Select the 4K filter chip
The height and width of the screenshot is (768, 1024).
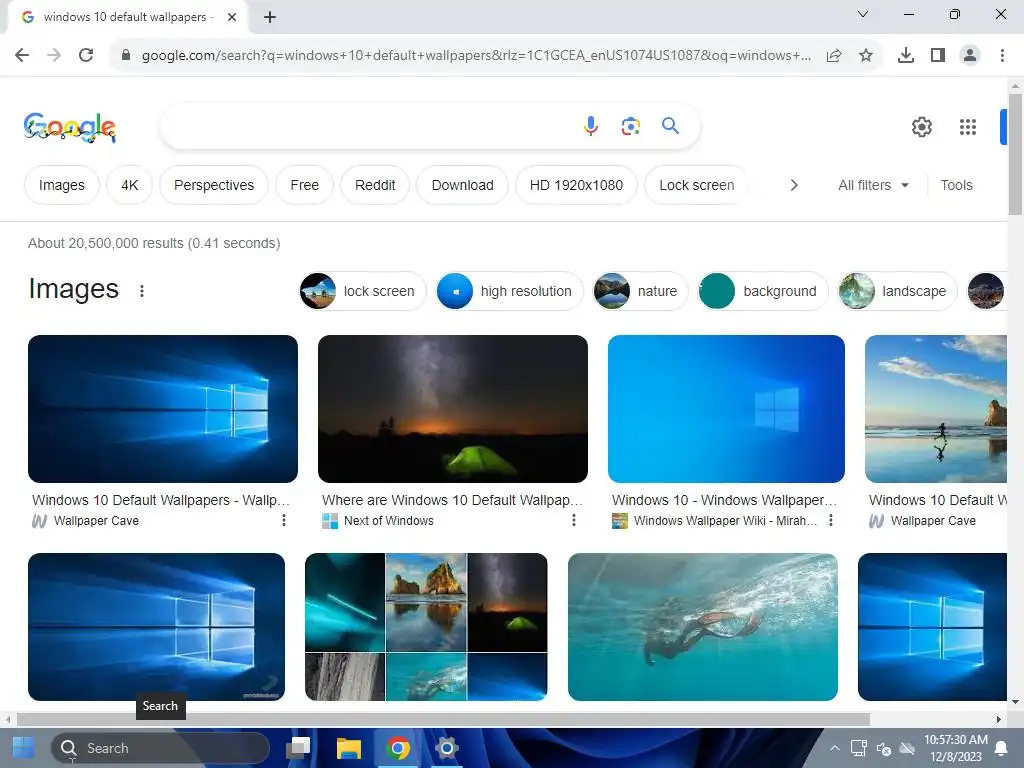click(129, 185)
